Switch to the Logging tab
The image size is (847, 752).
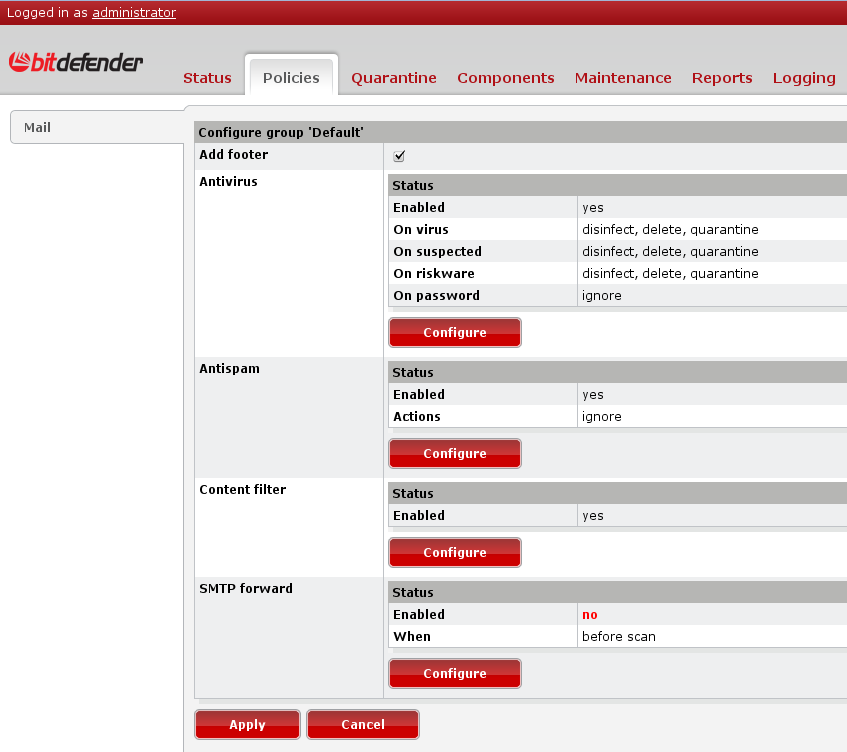point(803,78)
